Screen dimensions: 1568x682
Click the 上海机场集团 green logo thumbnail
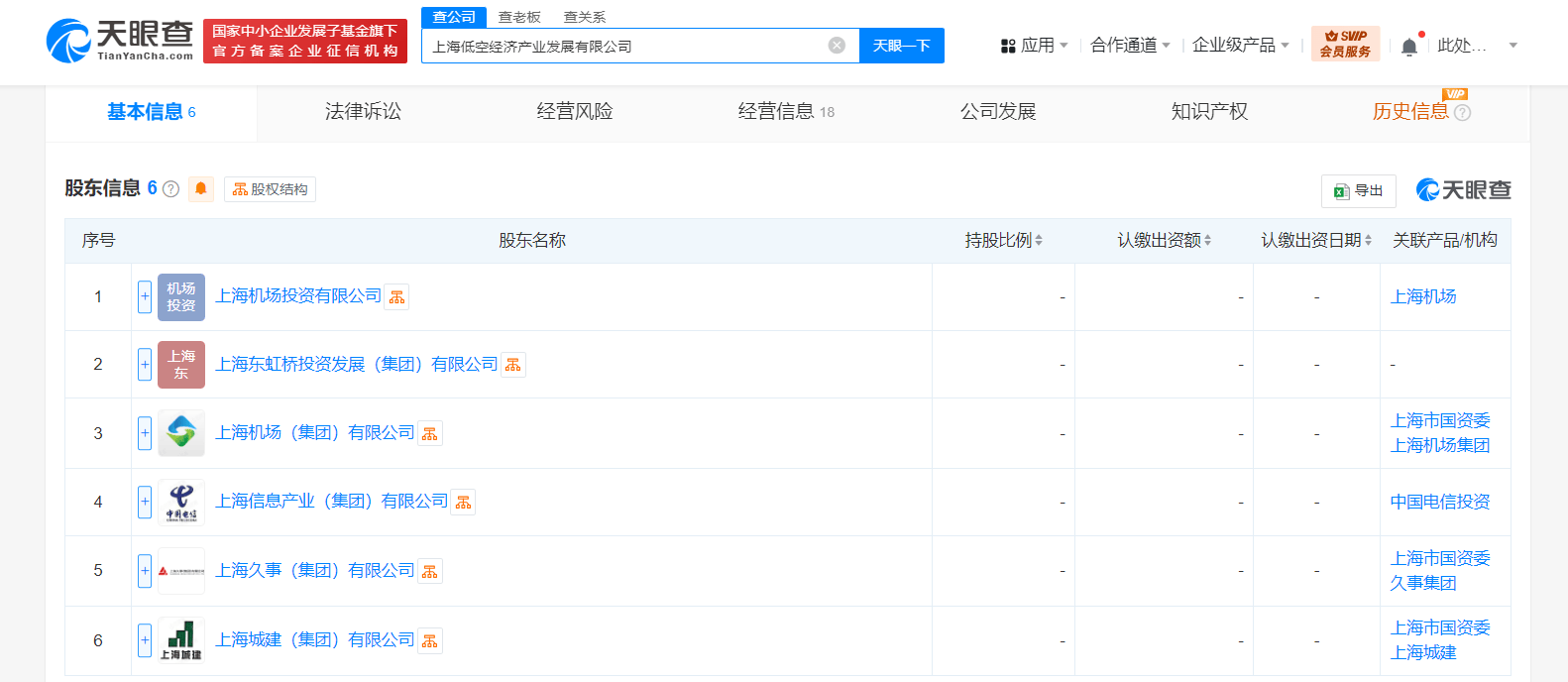[181, 433]
